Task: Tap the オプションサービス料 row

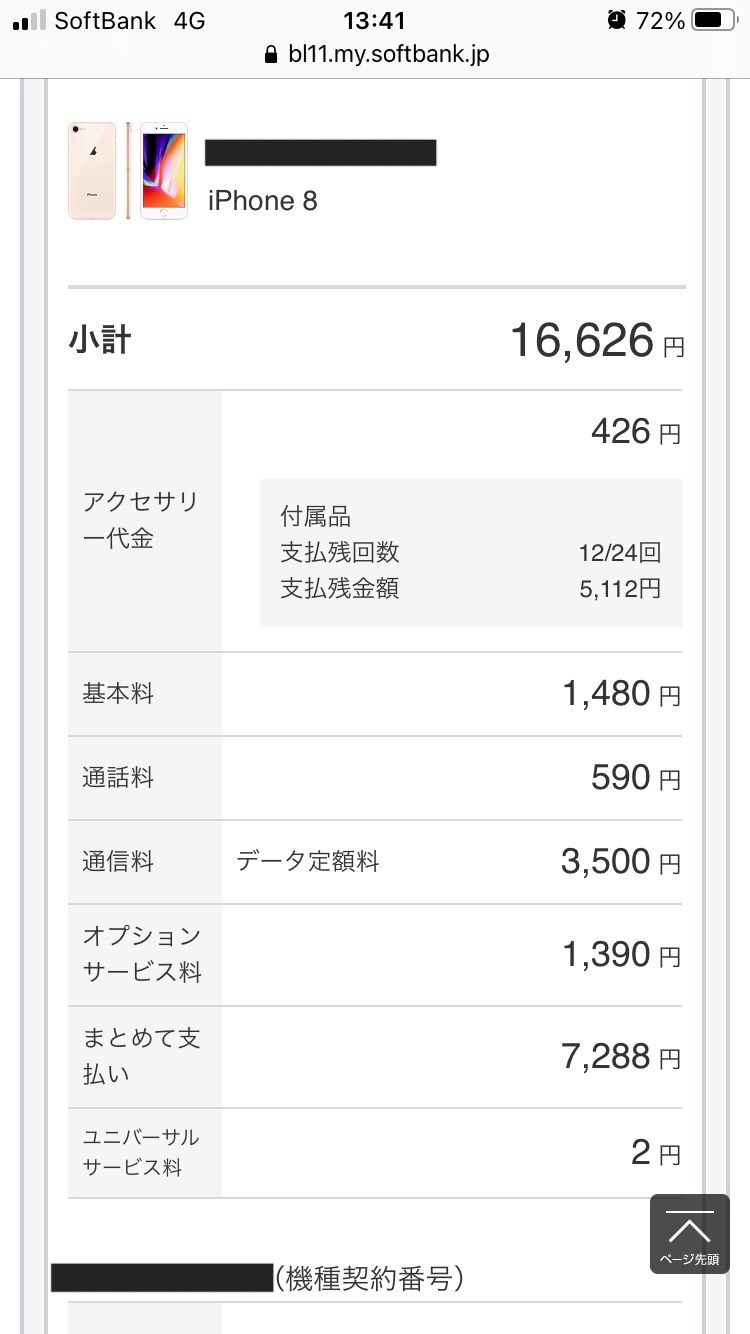Action: [x=376, y=955]
